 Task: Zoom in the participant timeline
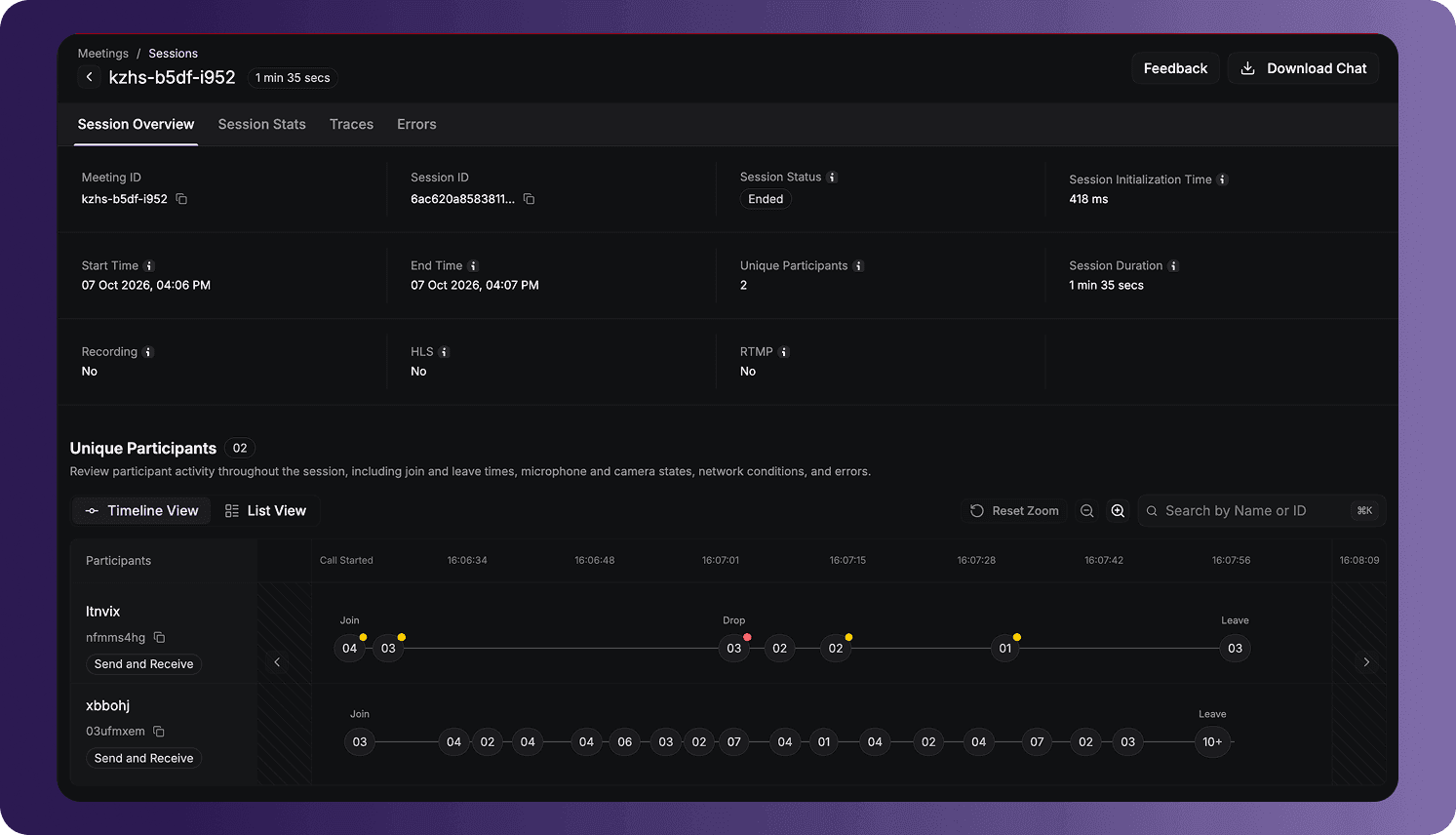(1118, 511)
